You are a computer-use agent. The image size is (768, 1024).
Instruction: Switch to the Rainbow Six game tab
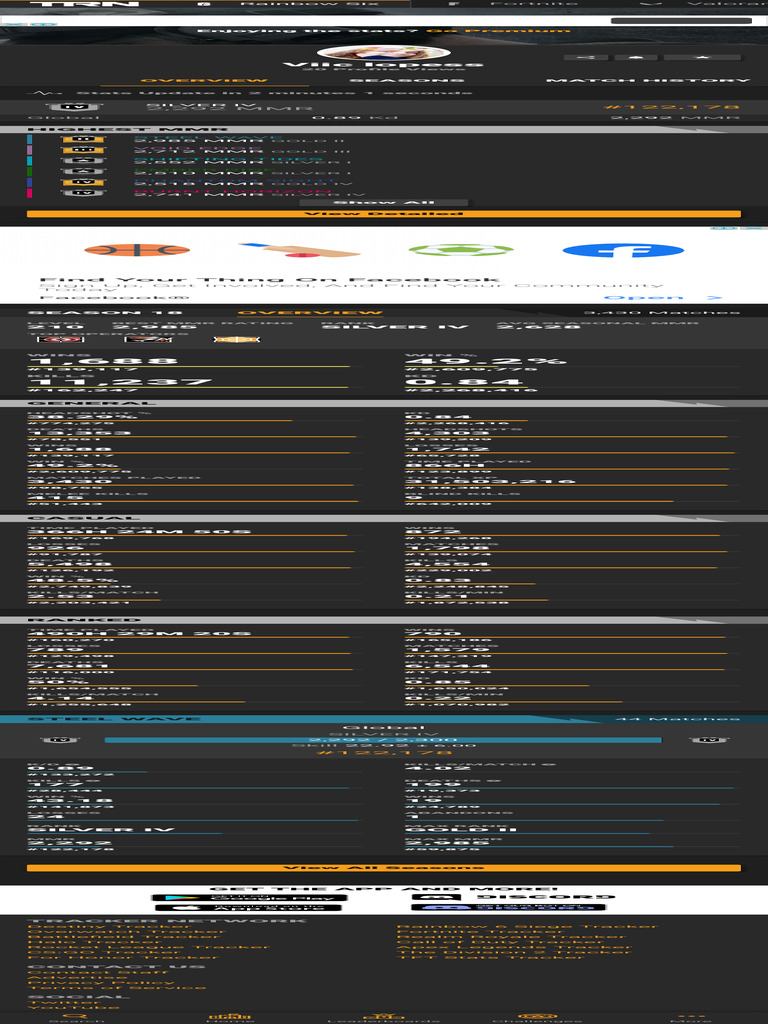click(x=295, y=4)
